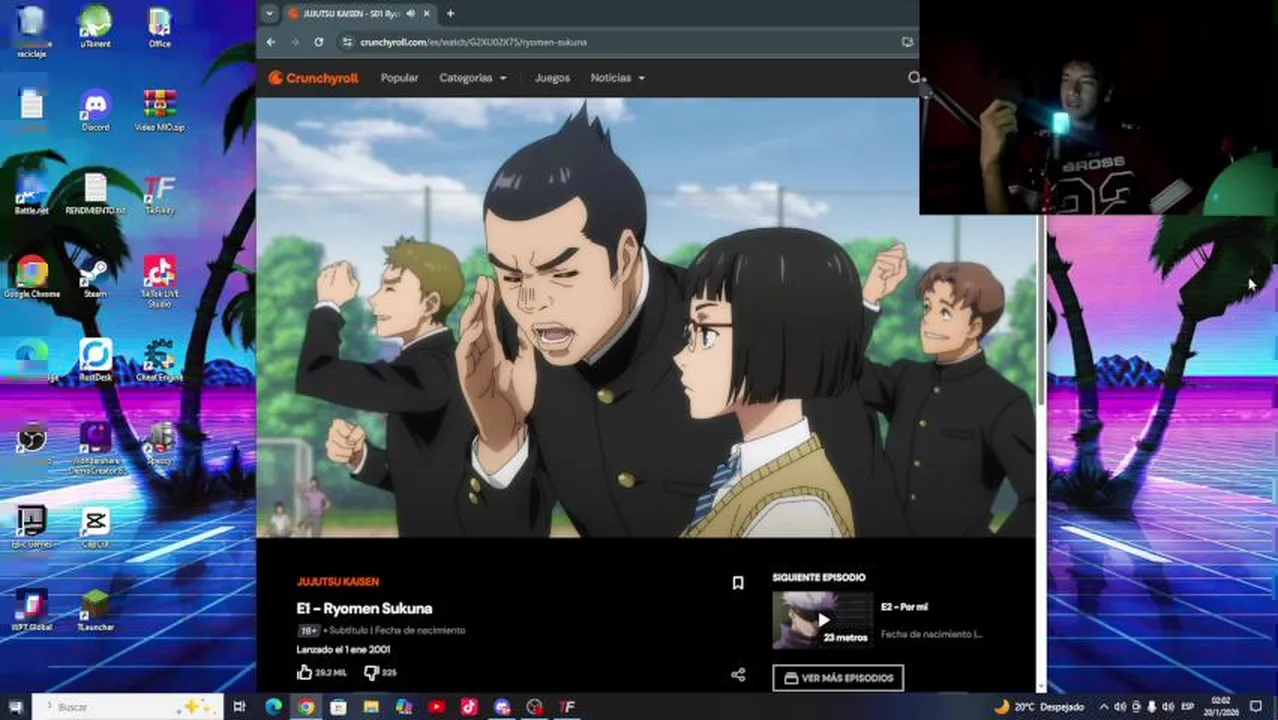Click the page vertical scrollbar

1041,310
